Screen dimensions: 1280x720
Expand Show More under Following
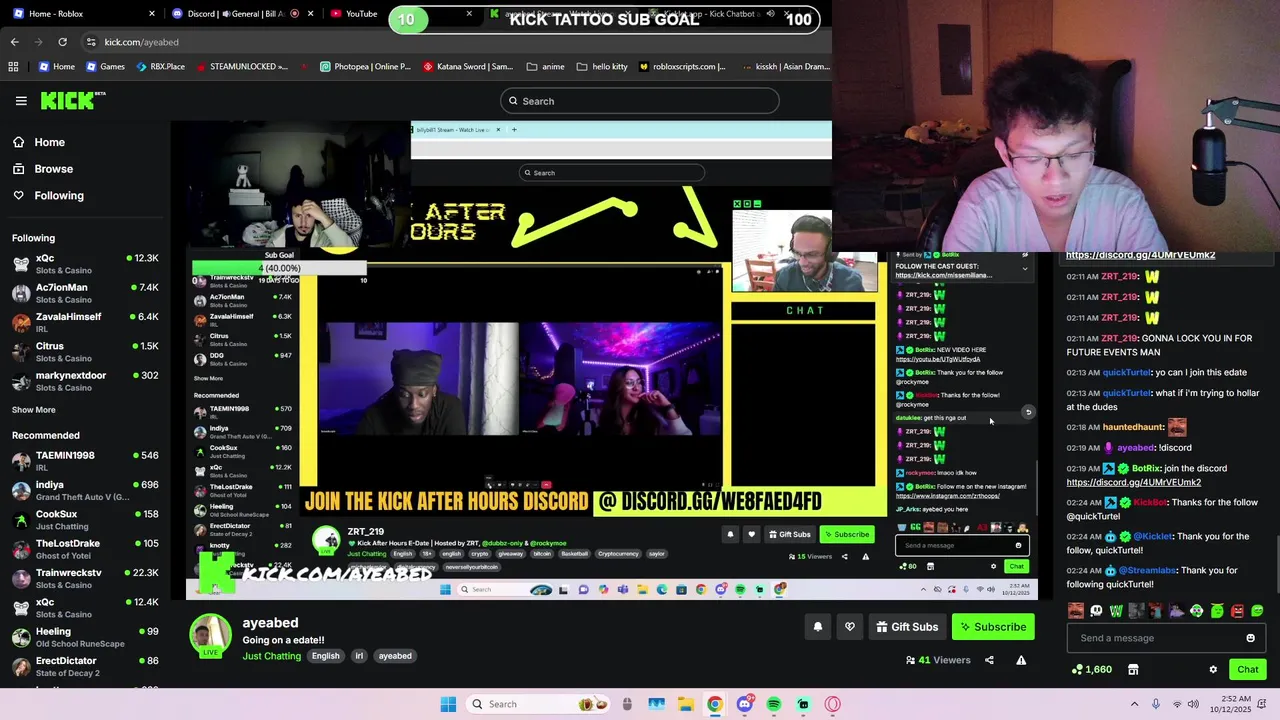[x=33, y=410]
